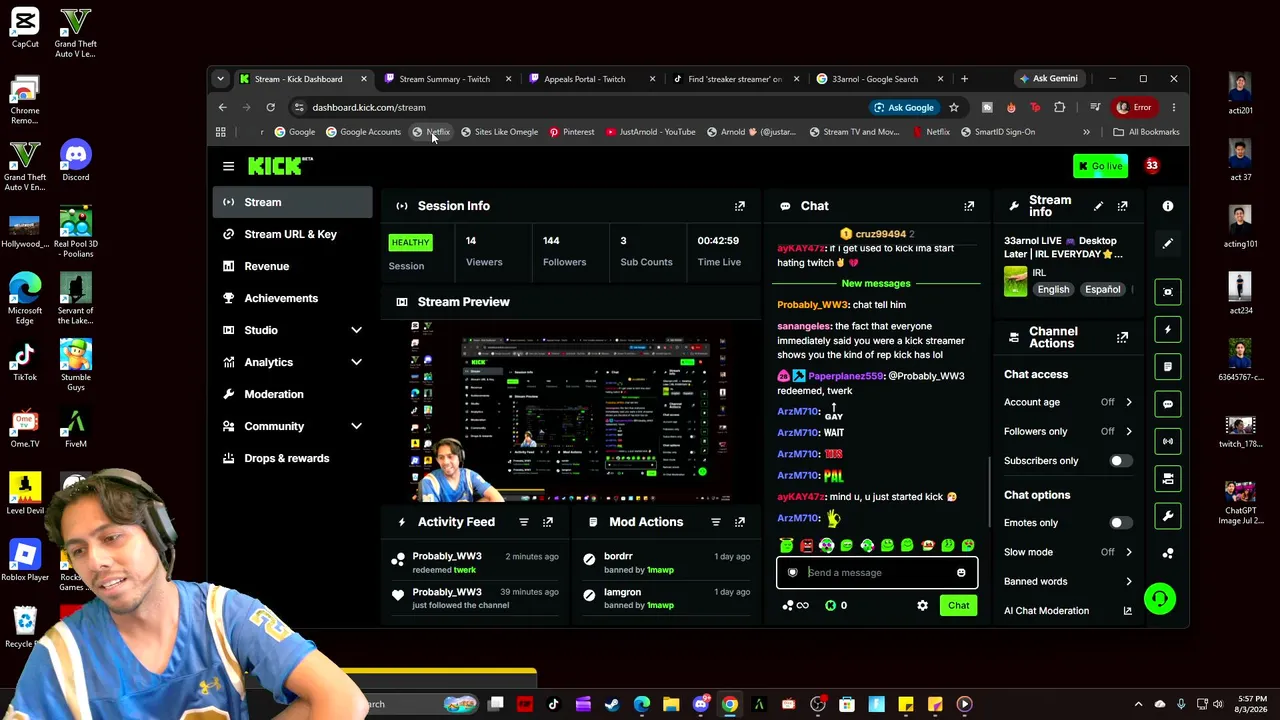Pop out the Session Info panel

pyautogui.click(x=740, y=206)
